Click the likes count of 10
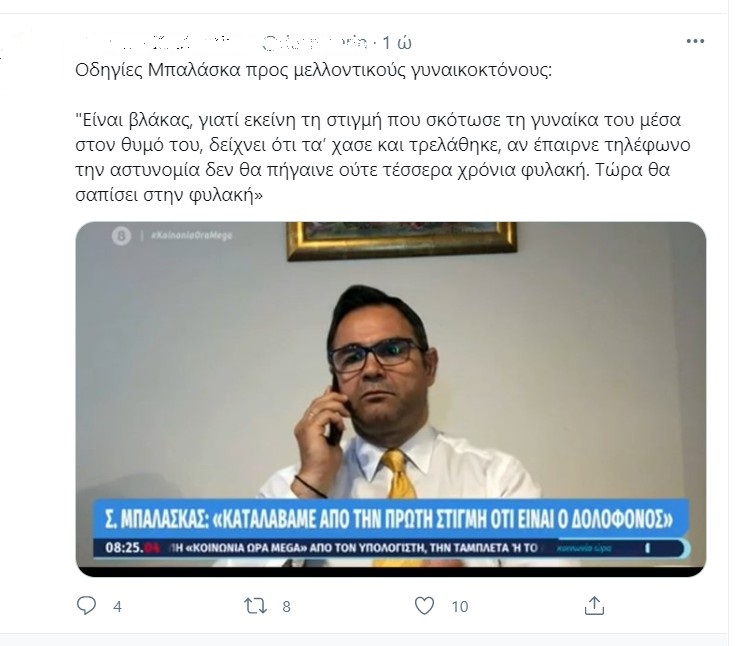This screenshot has width=756, height=646. (x=460, y=606)
